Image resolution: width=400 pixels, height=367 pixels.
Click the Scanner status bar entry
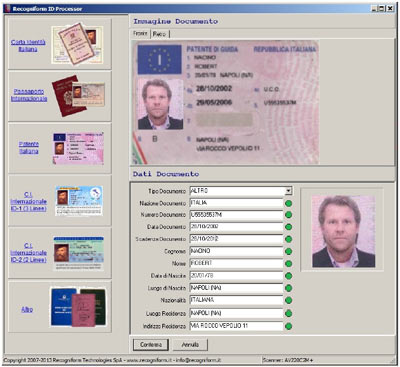(288, 360)
